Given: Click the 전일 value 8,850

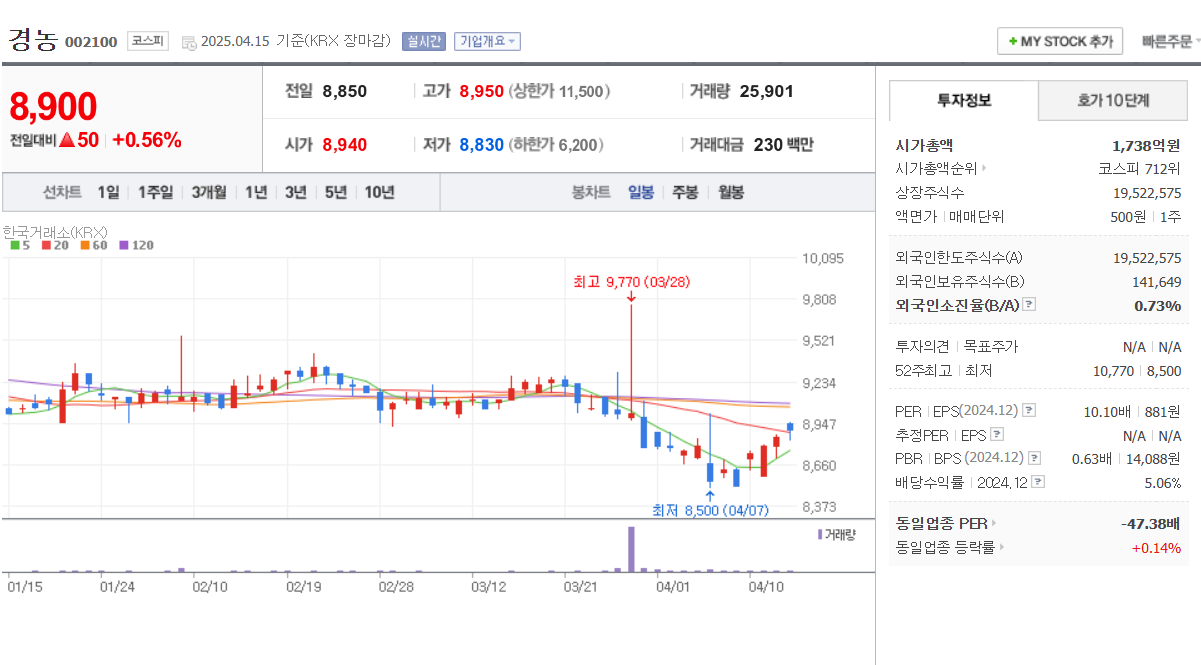Looking at the screenshot, I should tap(345, 91).
